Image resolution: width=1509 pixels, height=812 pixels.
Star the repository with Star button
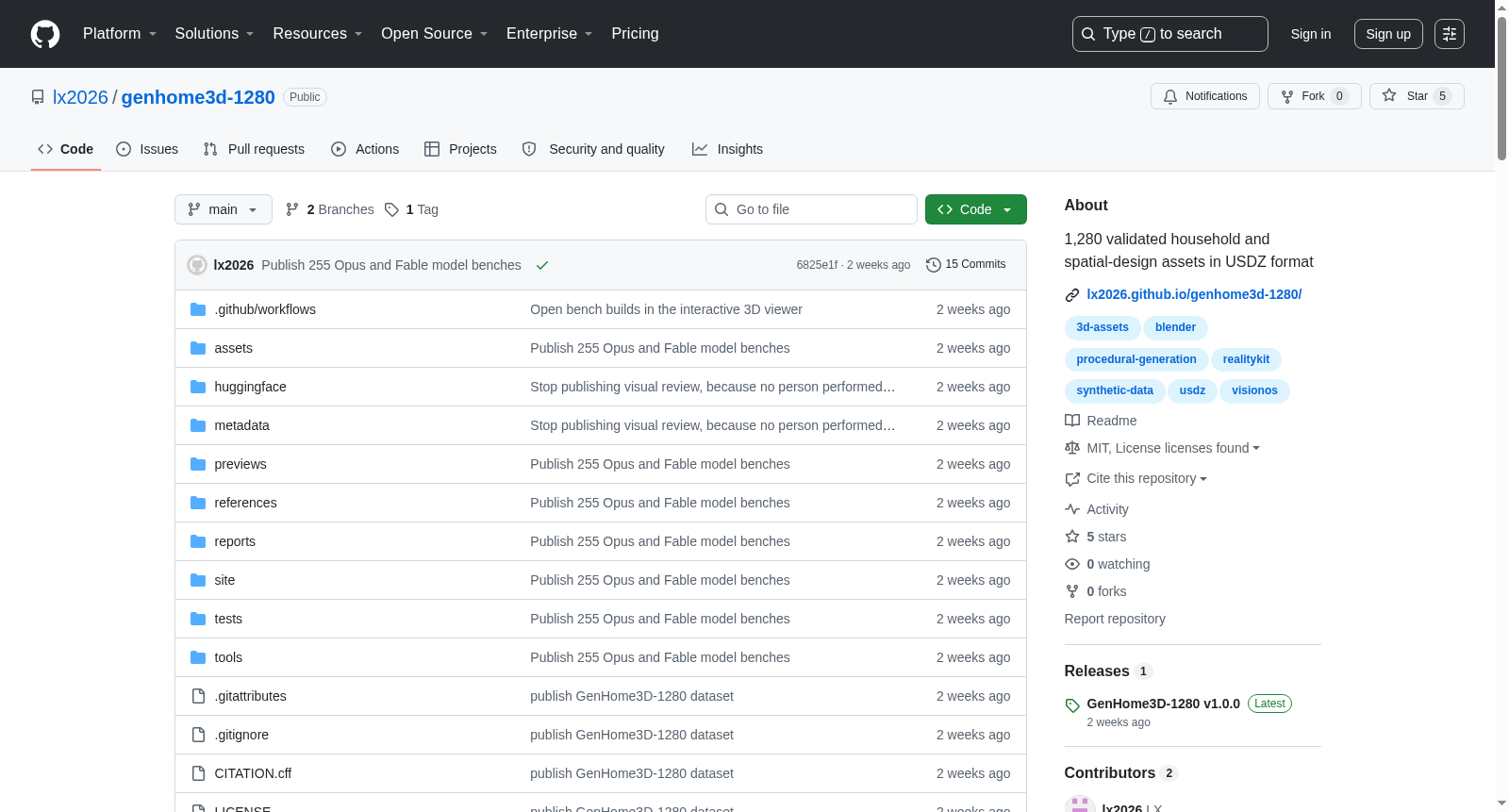1417,96
